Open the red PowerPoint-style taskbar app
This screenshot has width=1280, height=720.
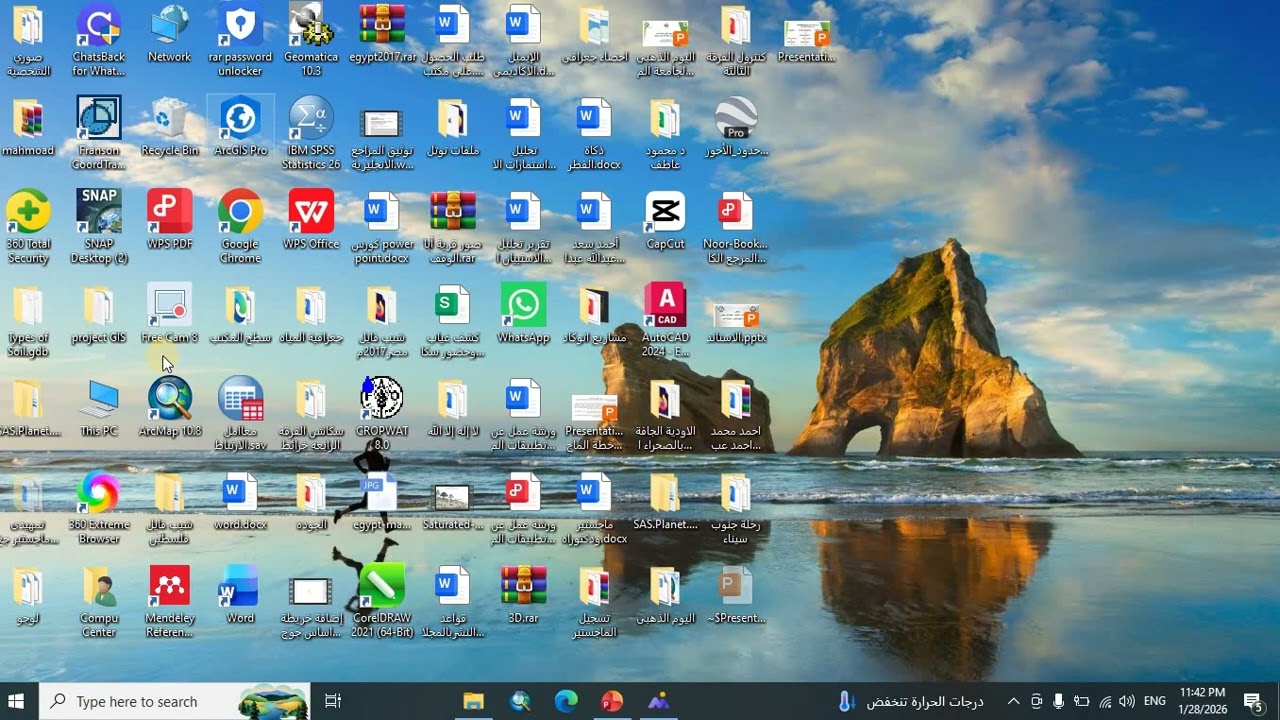612,701
